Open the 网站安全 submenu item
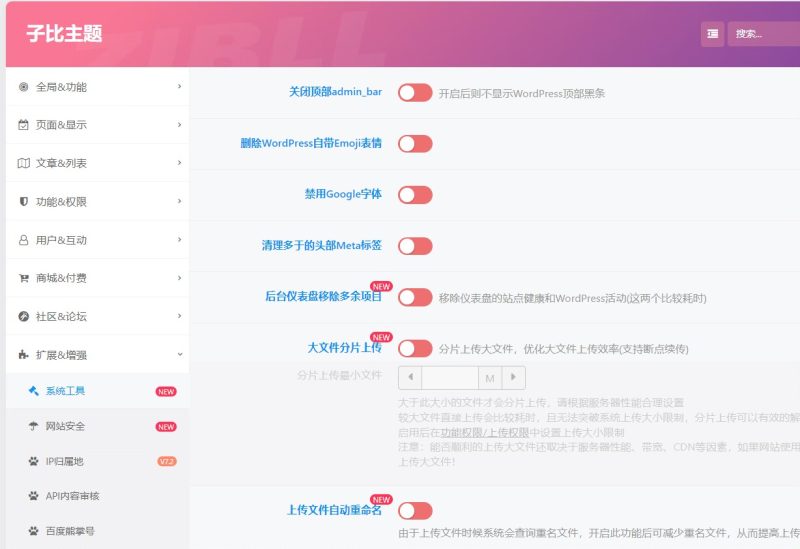 [x=97, y=426]
